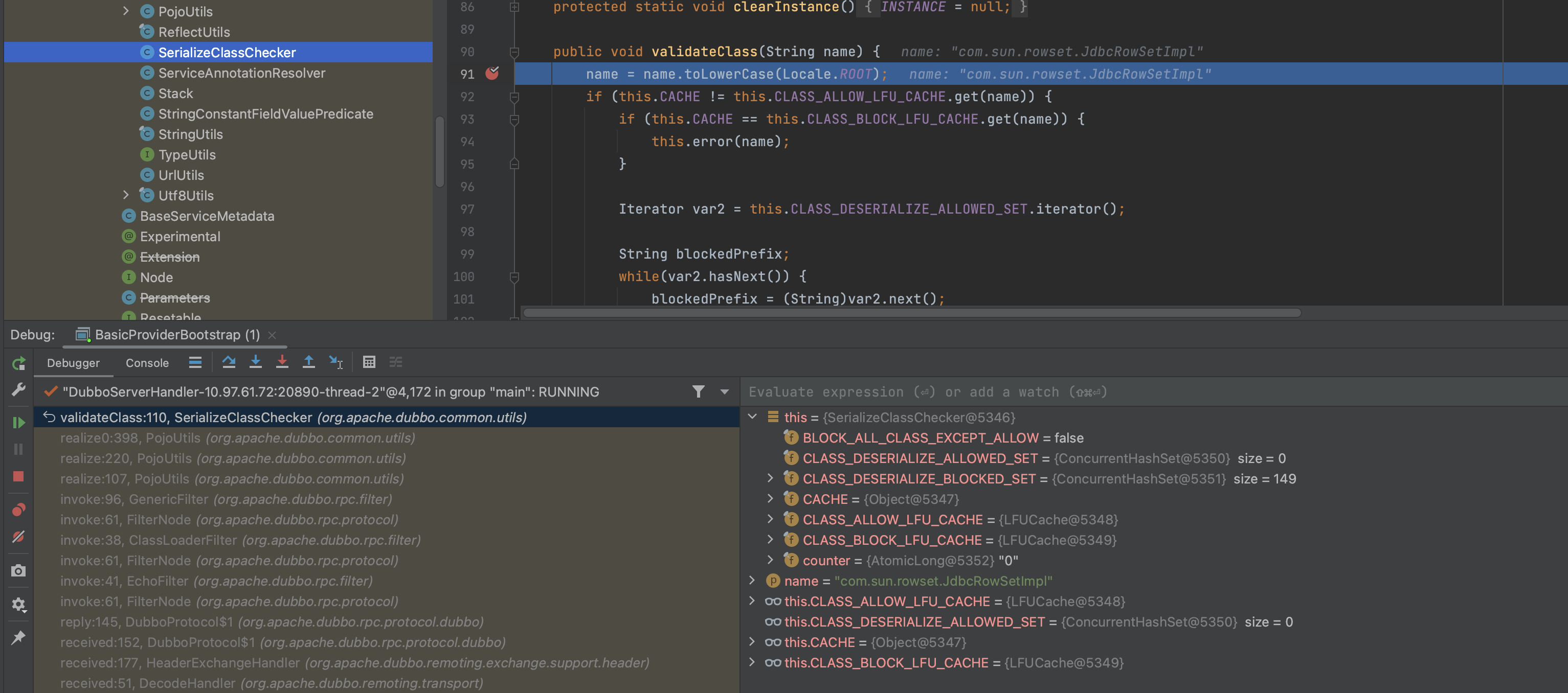
Task: Open the StringConstantFieldValuePredicate class
Action: click(x=265, y=114)
